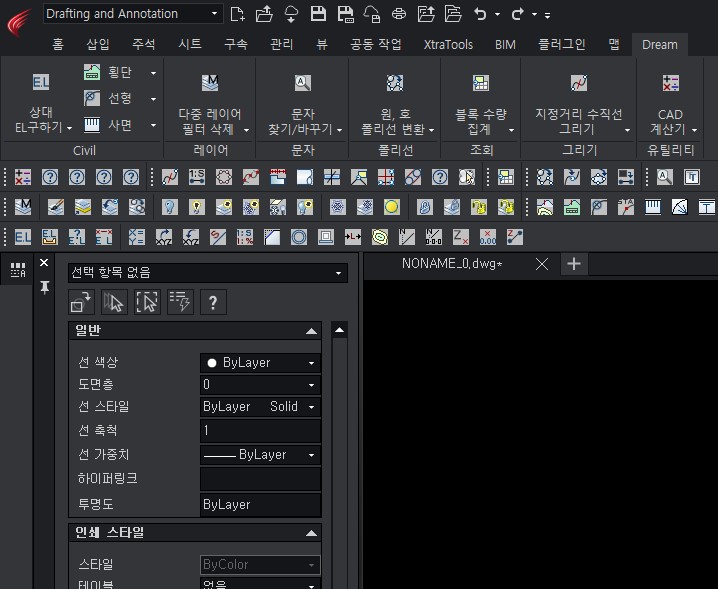The image size is (718, 589).
Task: Open the CAD 계산기 tool
Action: pyautogui.click(x=671, y=102)
